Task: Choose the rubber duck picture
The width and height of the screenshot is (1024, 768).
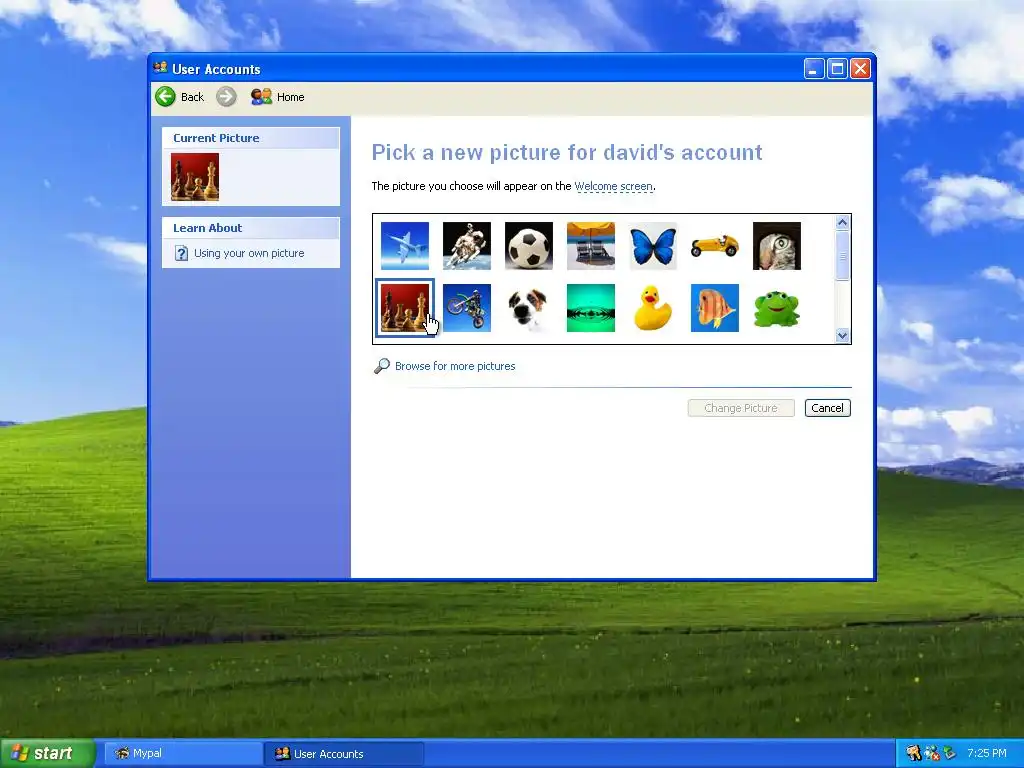Action: (x=653, y=308)
